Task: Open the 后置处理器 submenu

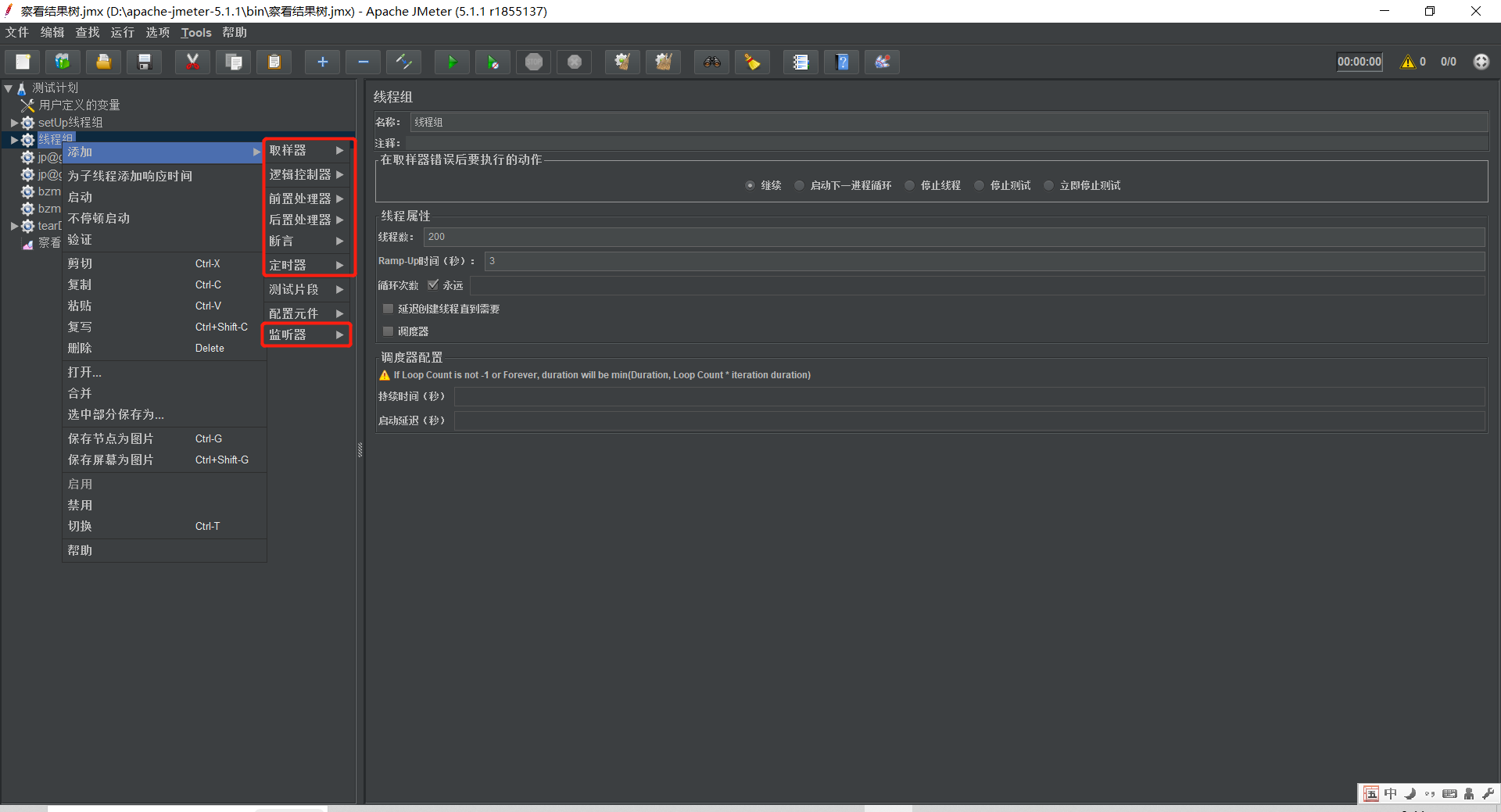Action: click(306, 220)
